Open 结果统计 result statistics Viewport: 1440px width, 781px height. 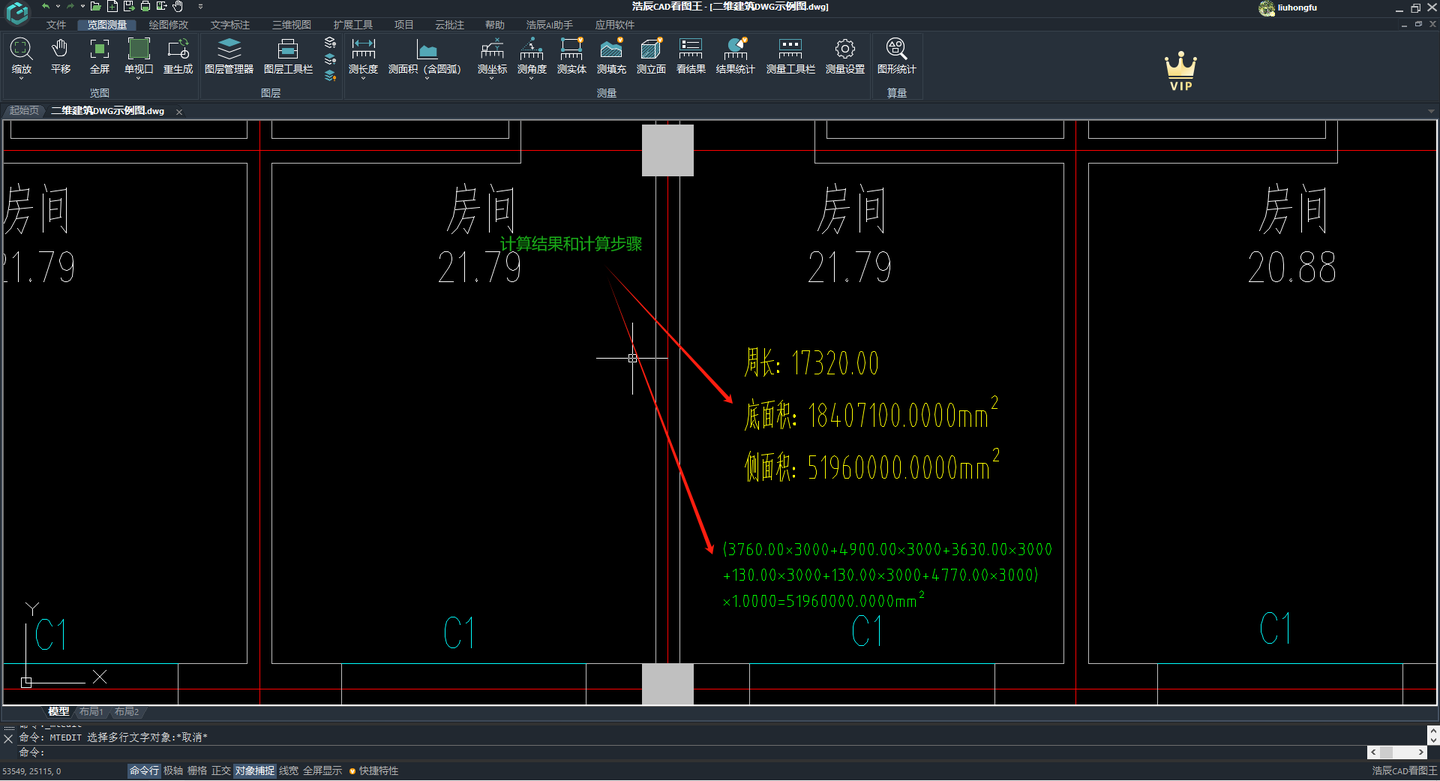point(736,55)
